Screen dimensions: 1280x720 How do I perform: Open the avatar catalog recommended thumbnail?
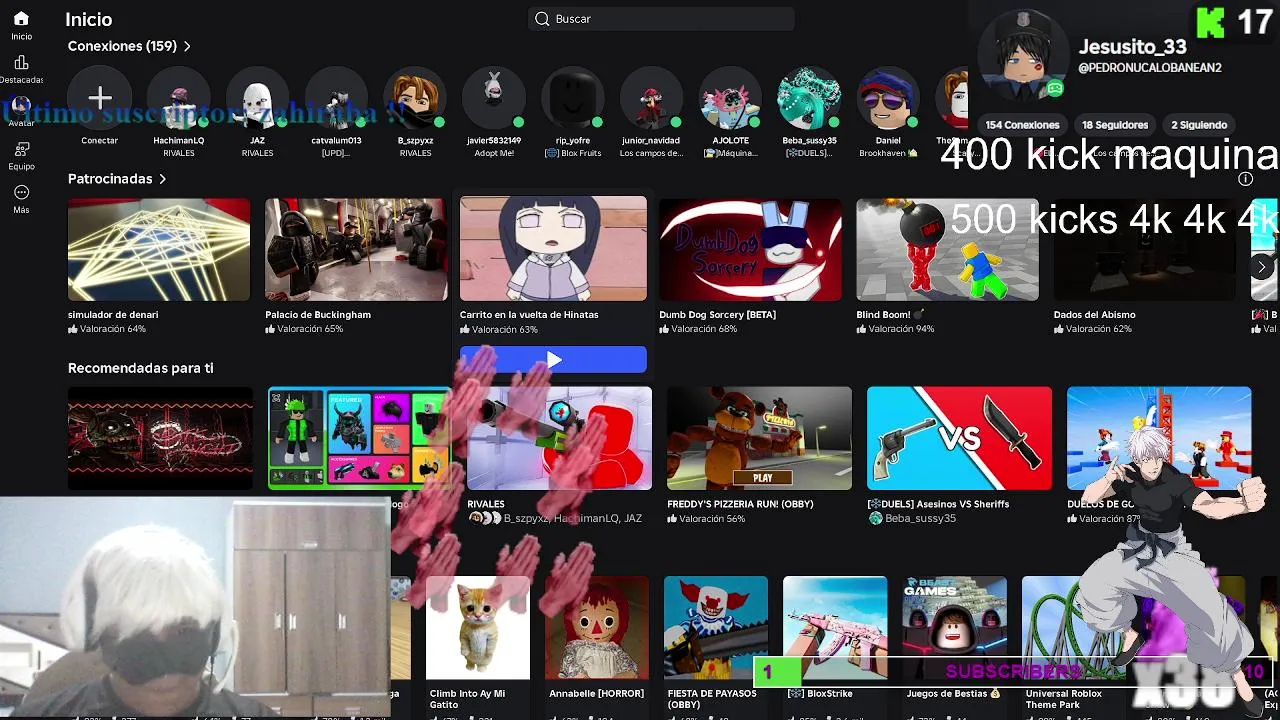point(360,438)
